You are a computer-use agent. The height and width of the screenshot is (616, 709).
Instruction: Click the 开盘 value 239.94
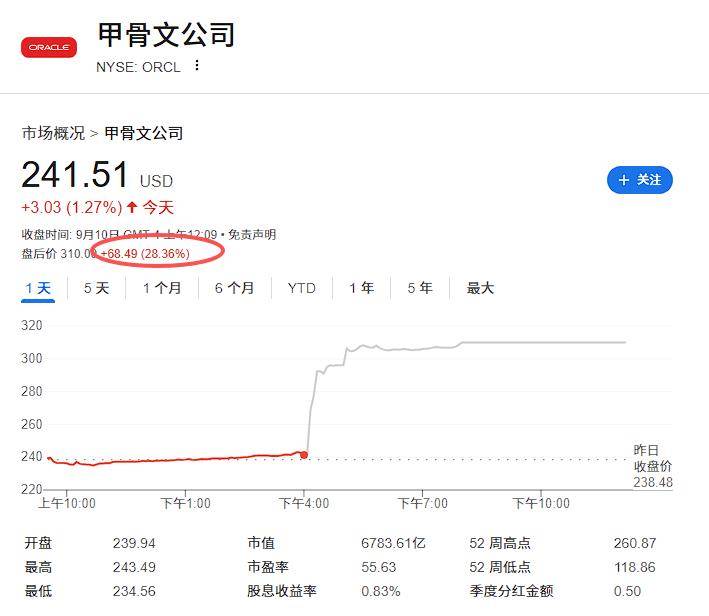point(134,543)
